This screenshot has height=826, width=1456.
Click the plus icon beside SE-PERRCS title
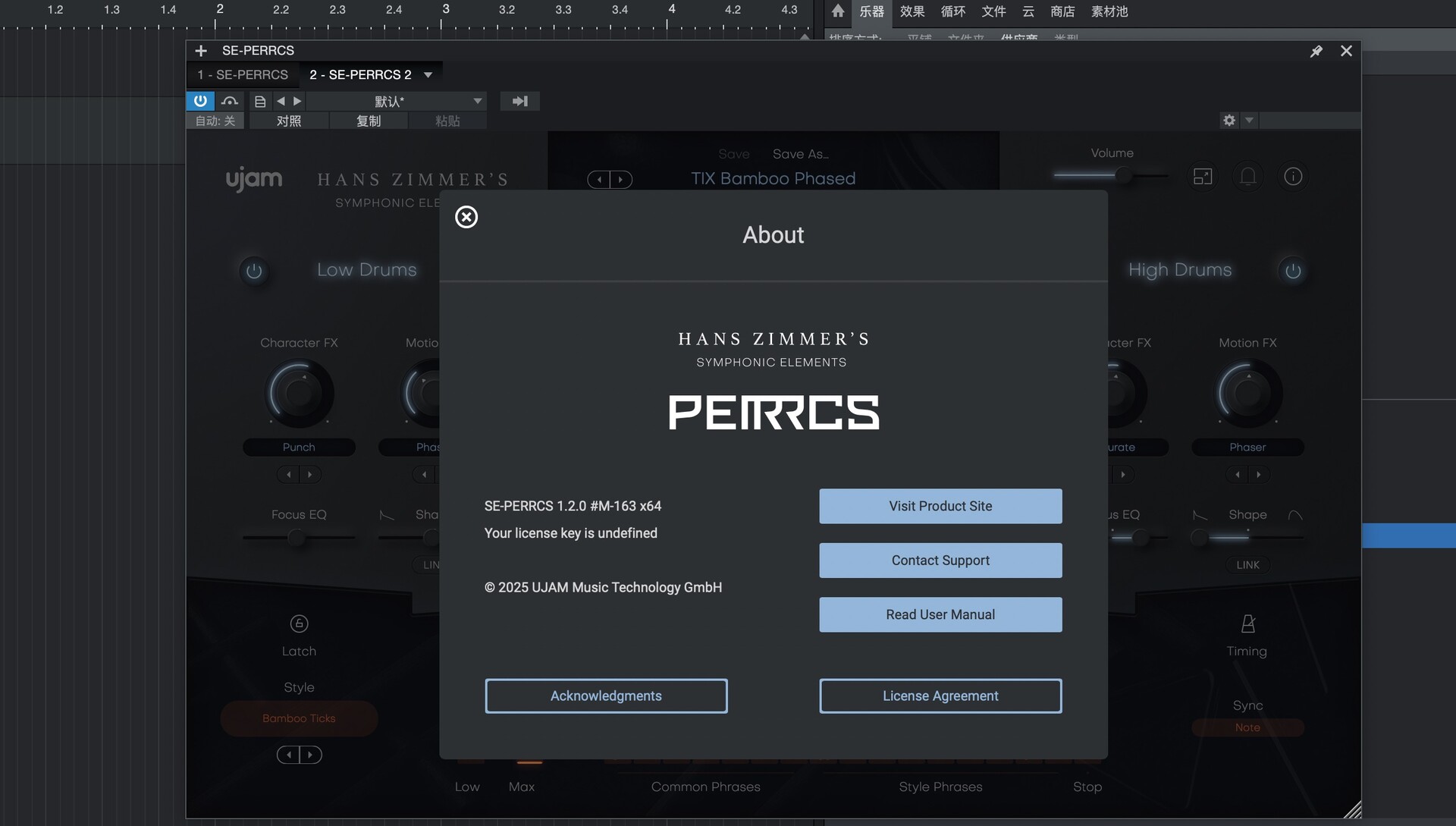tap(200, 51)
